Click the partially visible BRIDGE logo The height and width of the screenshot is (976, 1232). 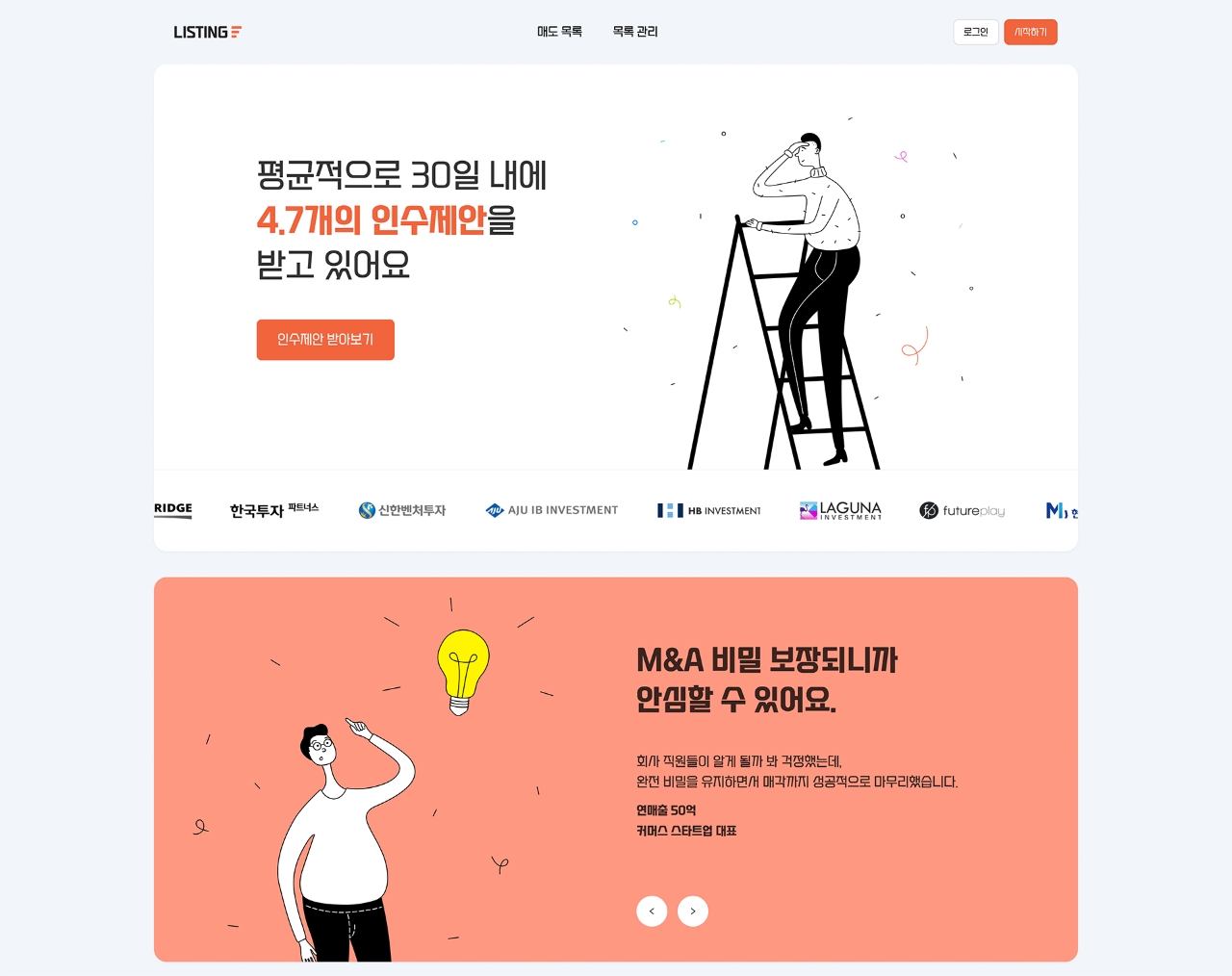point(173,509)
